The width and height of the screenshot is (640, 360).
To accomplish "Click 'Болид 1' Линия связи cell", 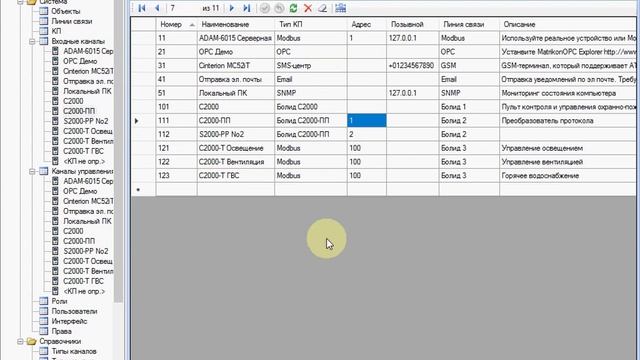I will (469, 107).
